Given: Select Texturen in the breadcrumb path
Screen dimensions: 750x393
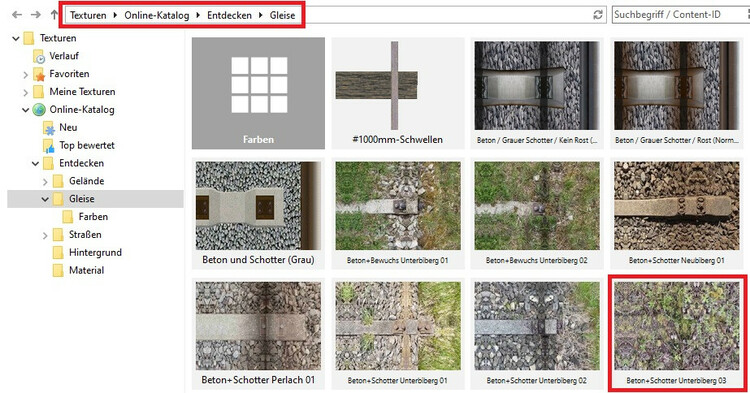Looking at the screenshot, I should (x=88, y=15).
